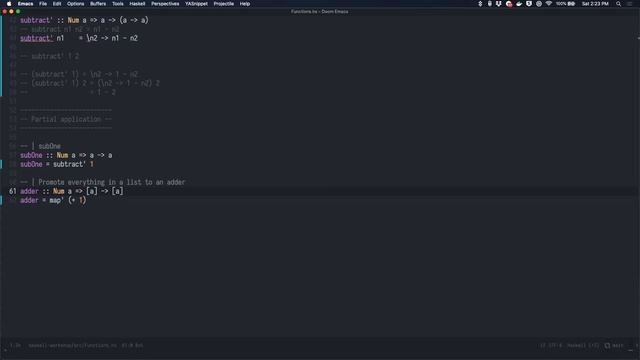Screen dimensions: 640x360
Task: Click the battery status icon
Action: (571, 4)
